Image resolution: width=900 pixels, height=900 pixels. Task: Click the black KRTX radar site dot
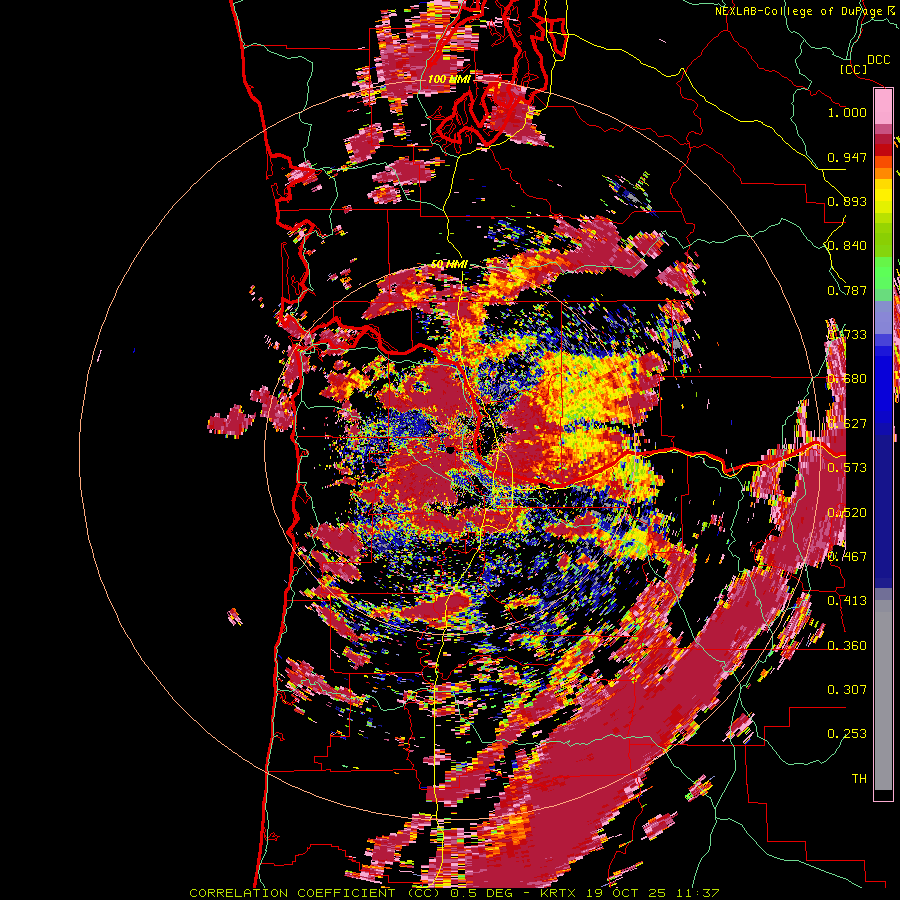pos(449,451)
